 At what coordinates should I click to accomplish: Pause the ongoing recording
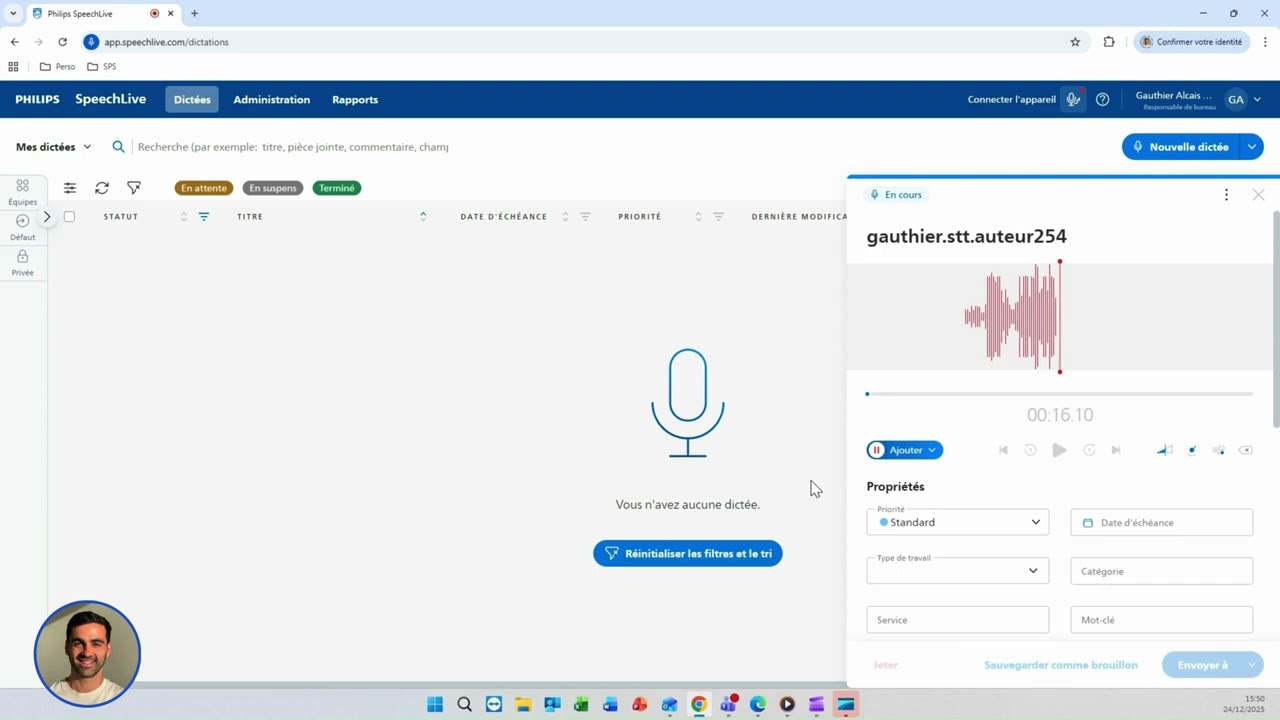(x=877, y=450)
